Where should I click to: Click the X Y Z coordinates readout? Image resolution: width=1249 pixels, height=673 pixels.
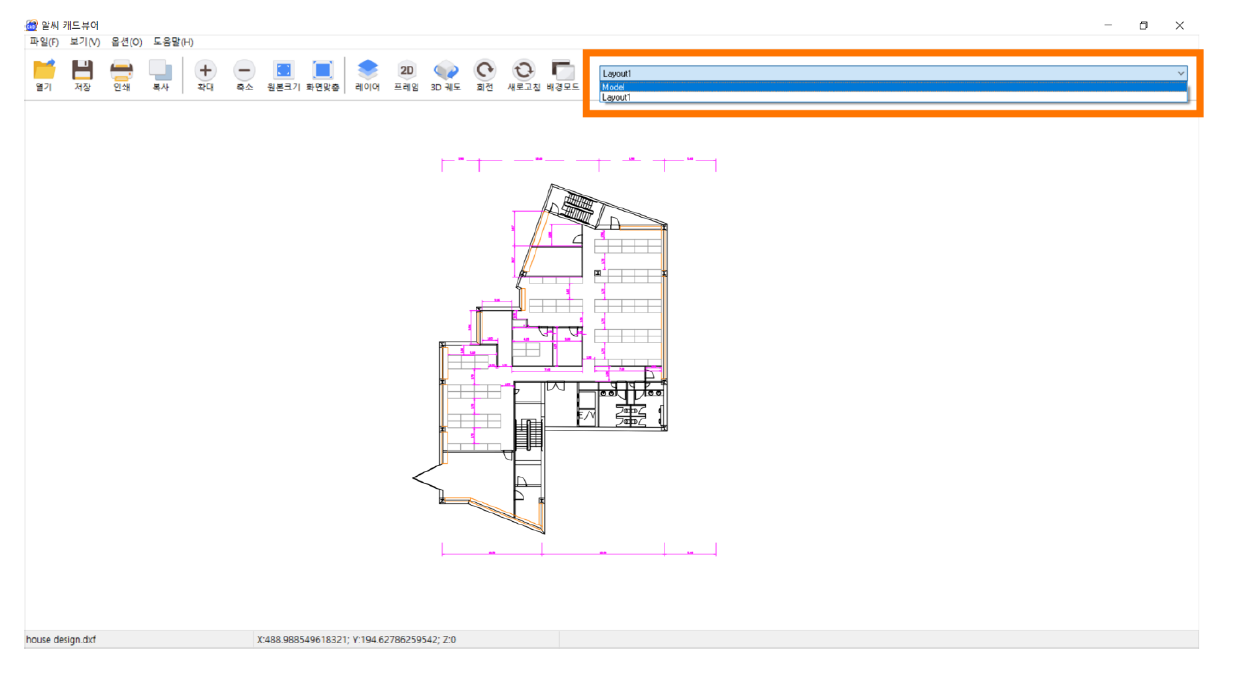(357, 639)
